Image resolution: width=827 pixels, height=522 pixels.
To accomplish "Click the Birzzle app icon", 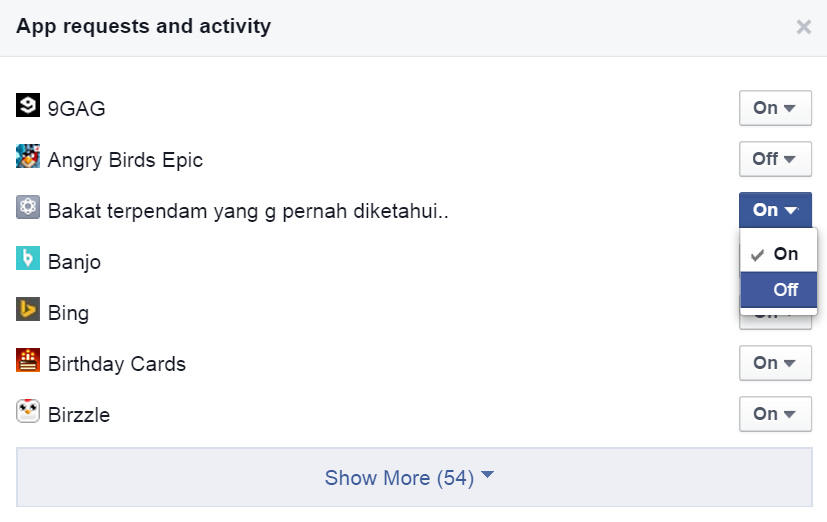I will click(28, 411).
